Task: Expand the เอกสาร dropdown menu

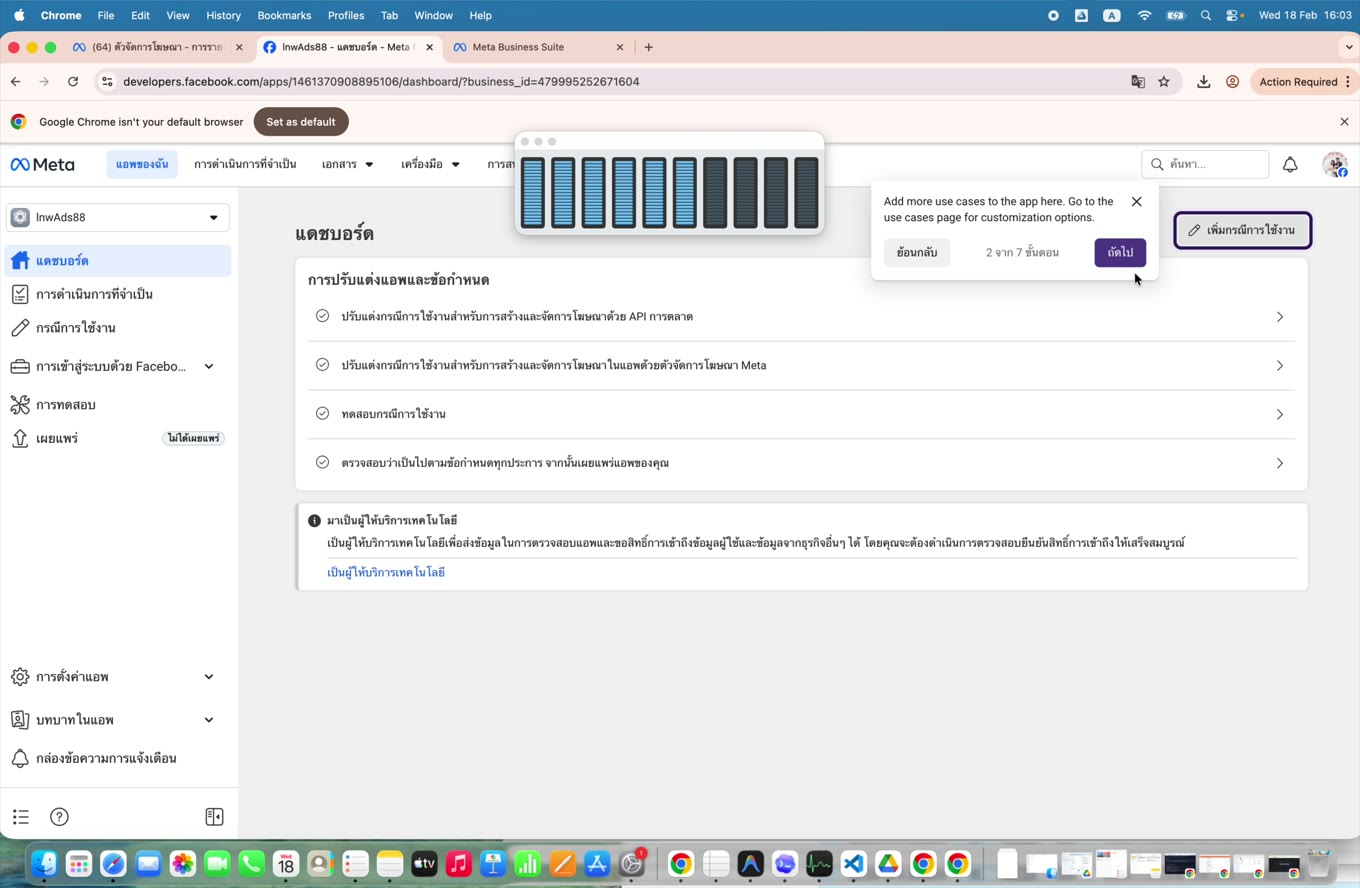Action: [x=347, y=164]
